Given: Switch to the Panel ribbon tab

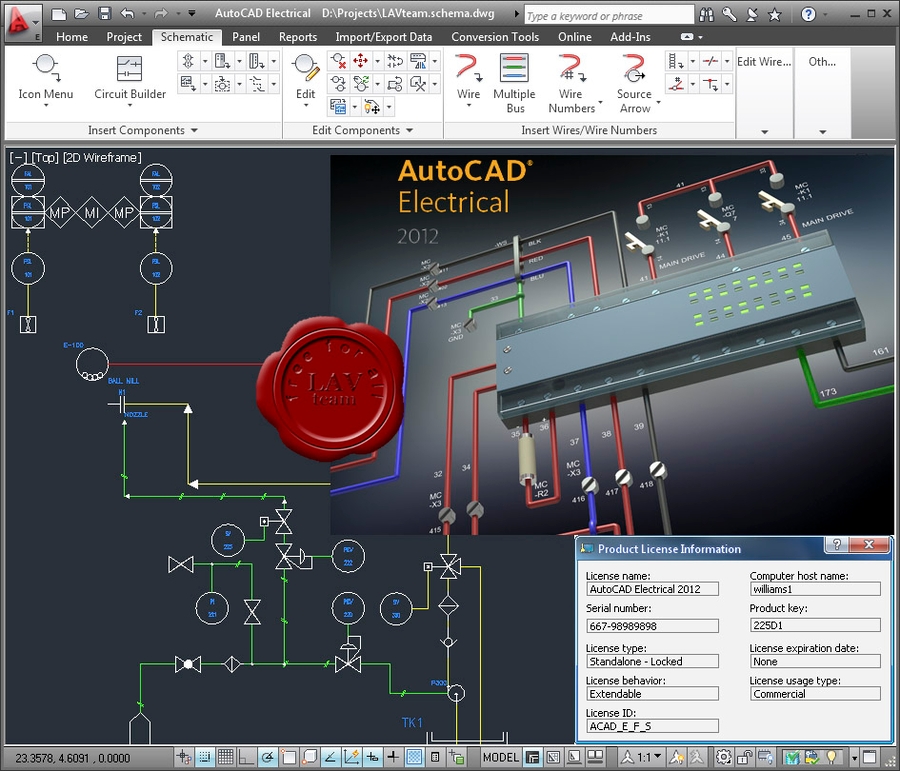Looking at the screenshot, I should (246, 37).
